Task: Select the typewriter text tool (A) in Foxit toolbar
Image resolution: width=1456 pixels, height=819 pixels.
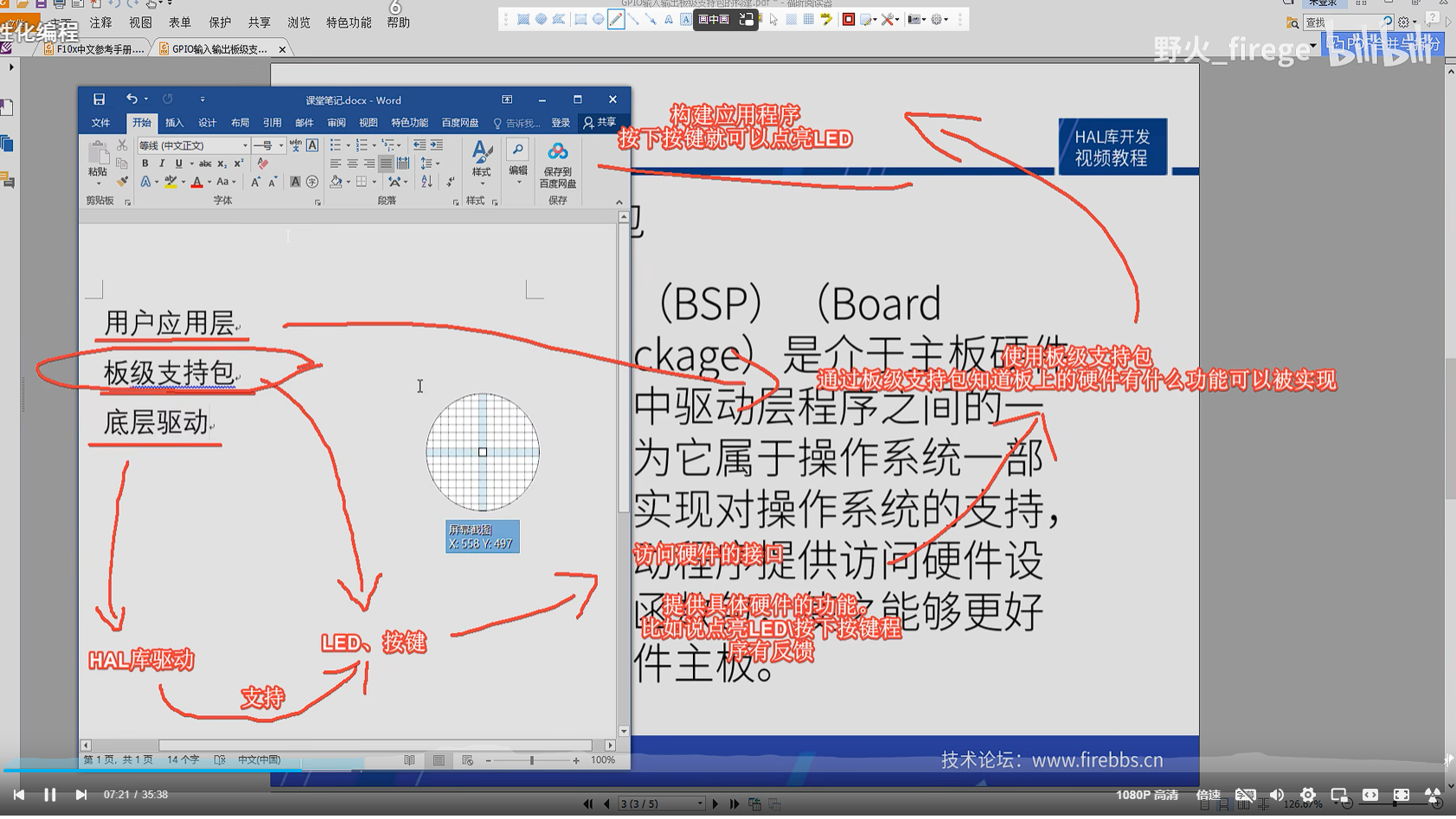Action: (668, 20)
